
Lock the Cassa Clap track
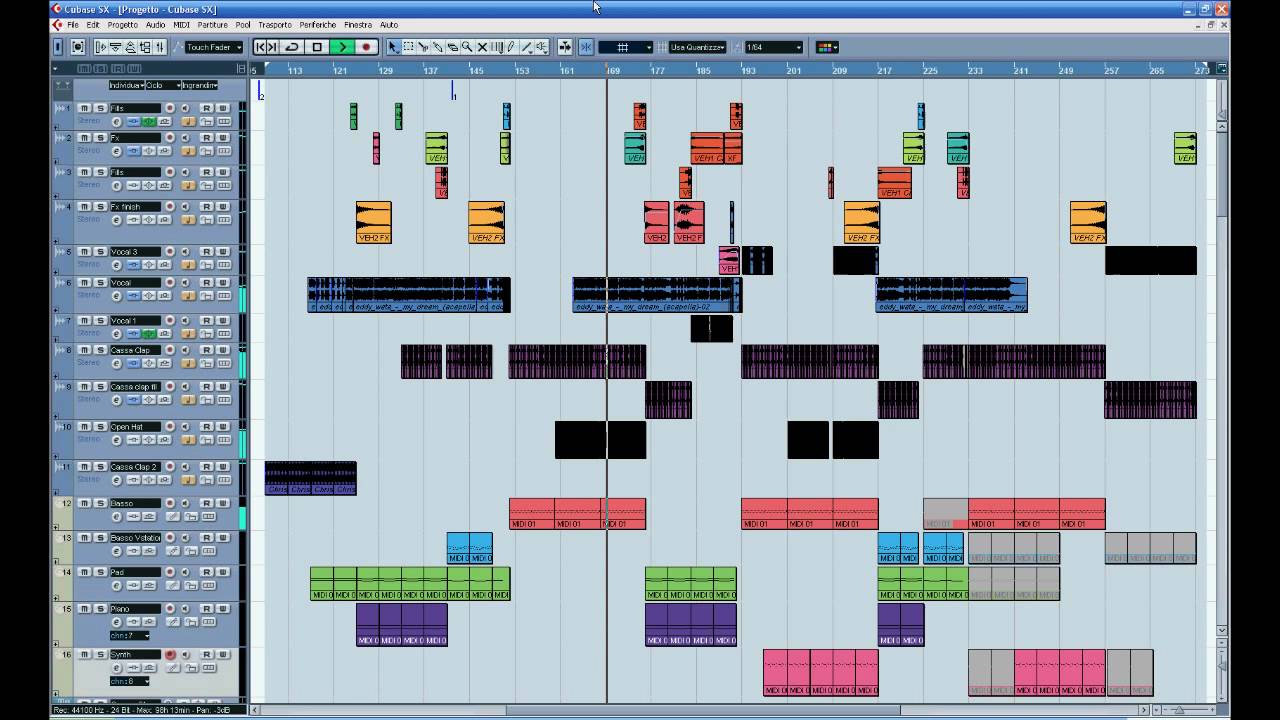click(x=207, y=365)
